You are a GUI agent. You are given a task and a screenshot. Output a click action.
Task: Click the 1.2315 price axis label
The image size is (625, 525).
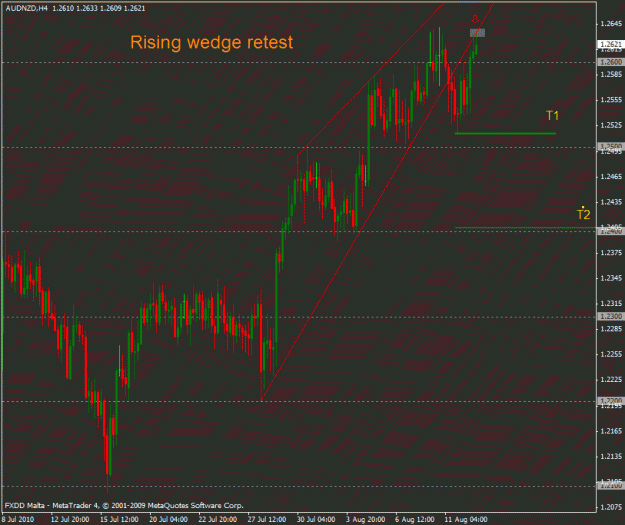[611, 304]
